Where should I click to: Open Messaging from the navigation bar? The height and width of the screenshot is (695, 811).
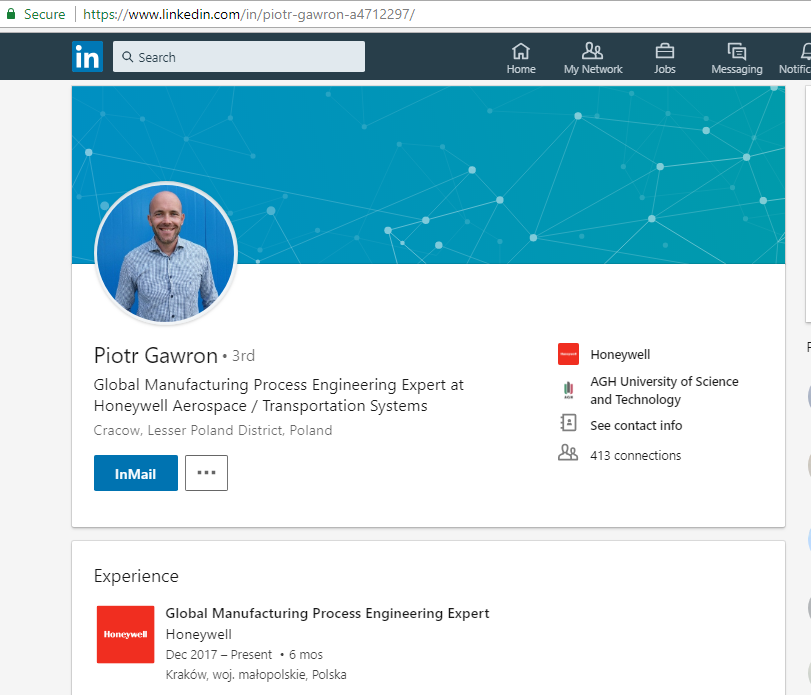(737, 58)
